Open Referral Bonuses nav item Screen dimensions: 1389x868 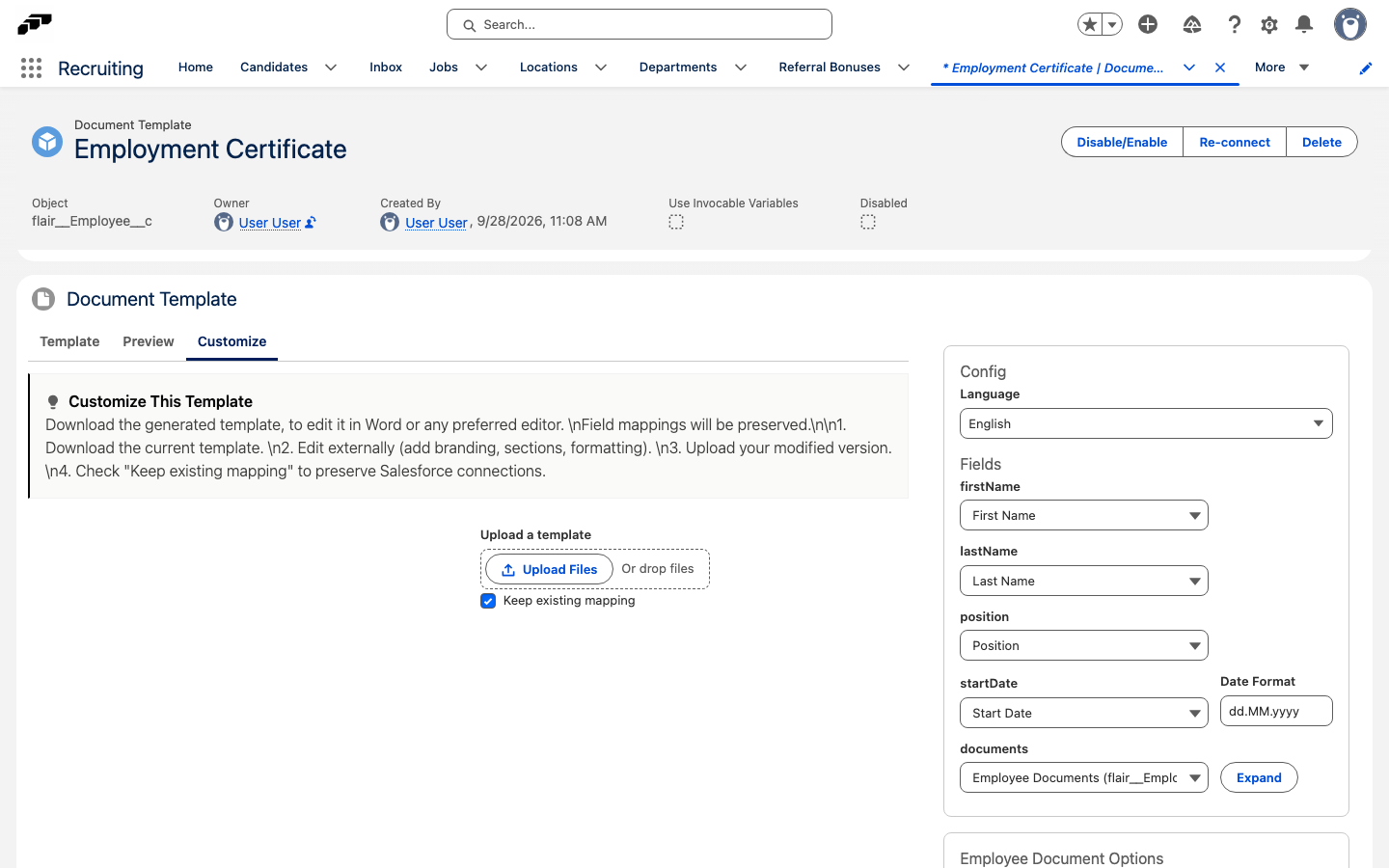pos(830,68)
